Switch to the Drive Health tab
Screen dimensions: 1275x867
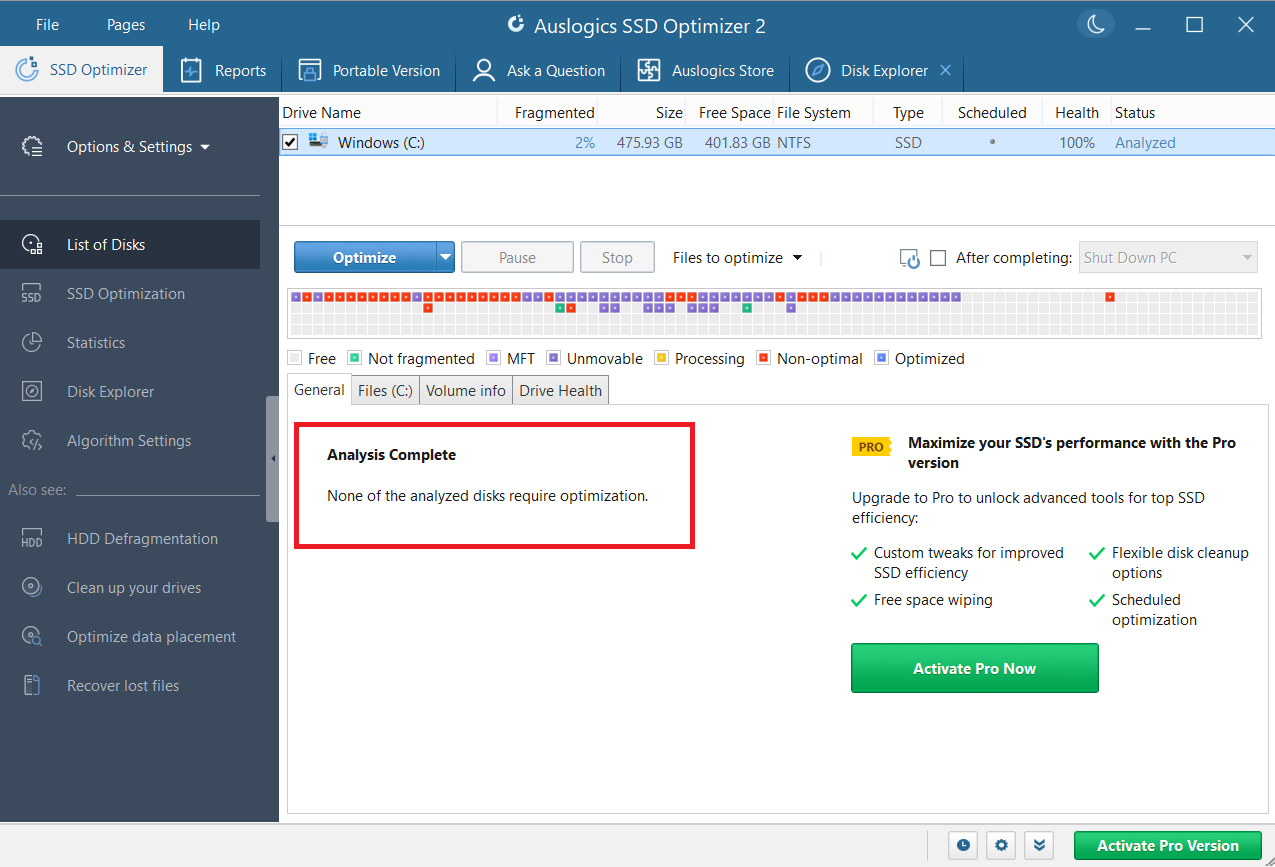point(560,391)
